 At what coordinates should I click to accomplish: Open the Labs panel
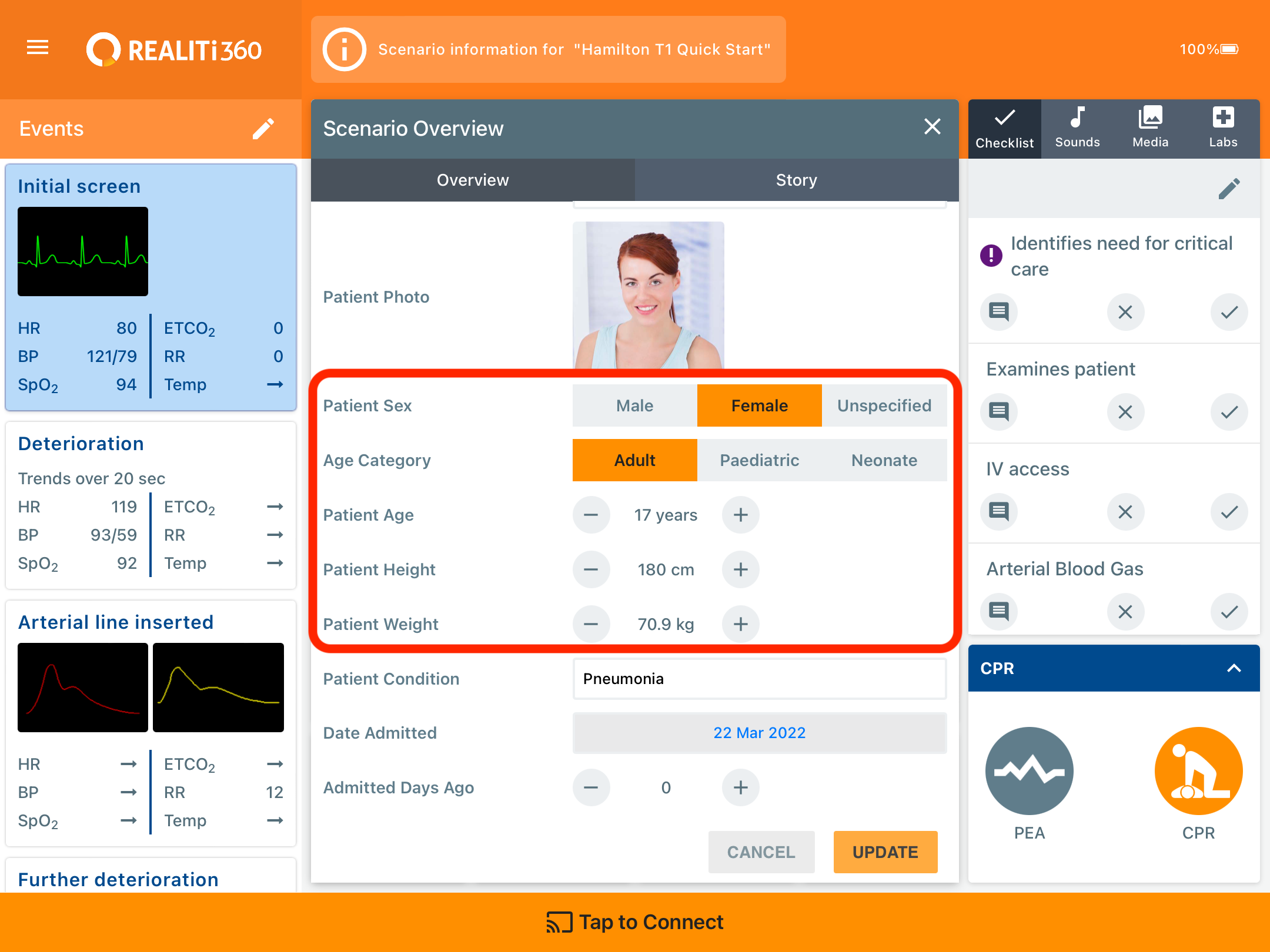point(1223,128)
